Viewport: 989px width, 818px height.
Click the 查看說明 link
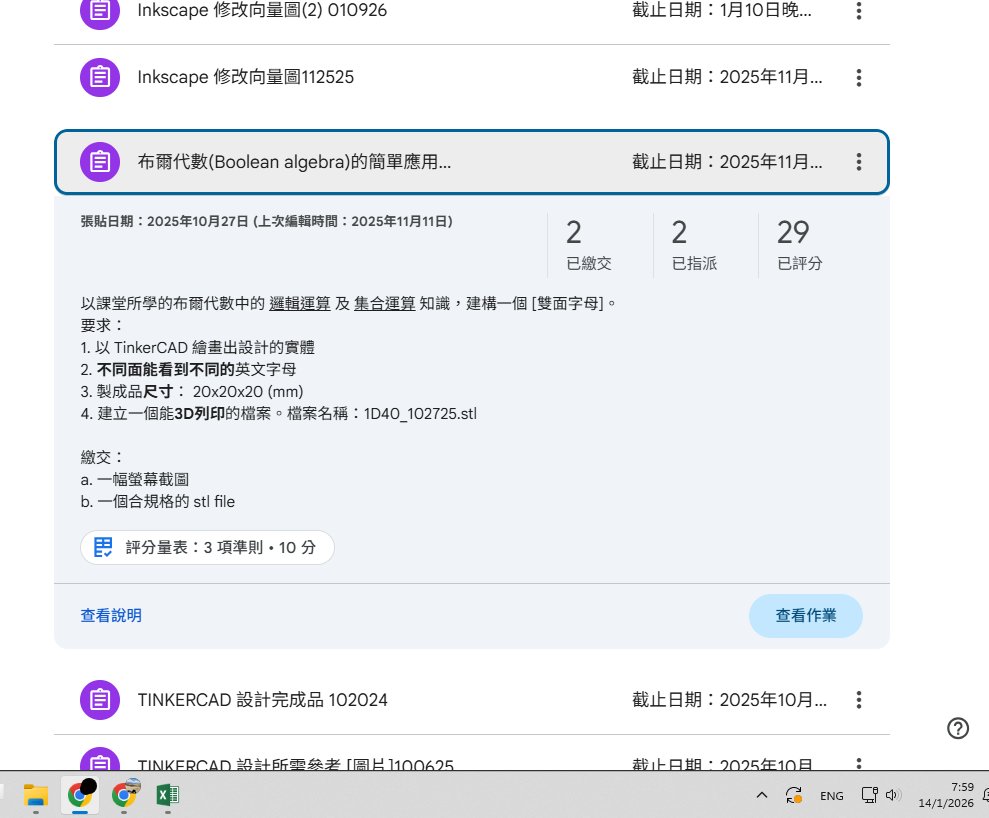(x=111, y=616)
